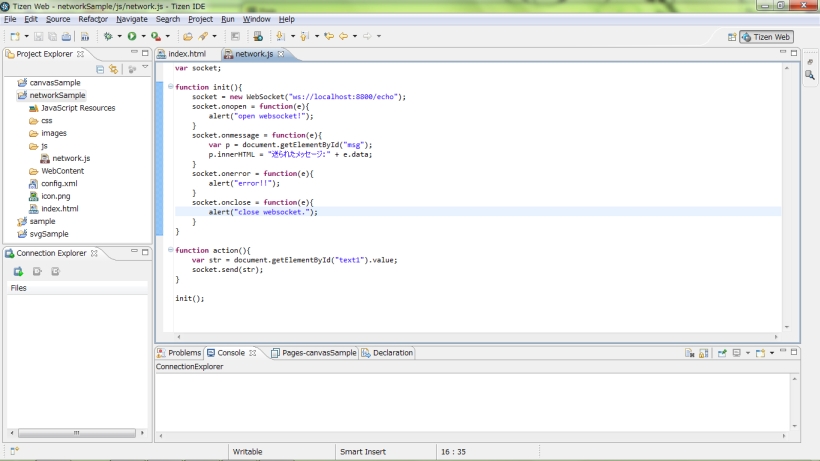Click the editor horizontal scrollbar

[477, 337]
